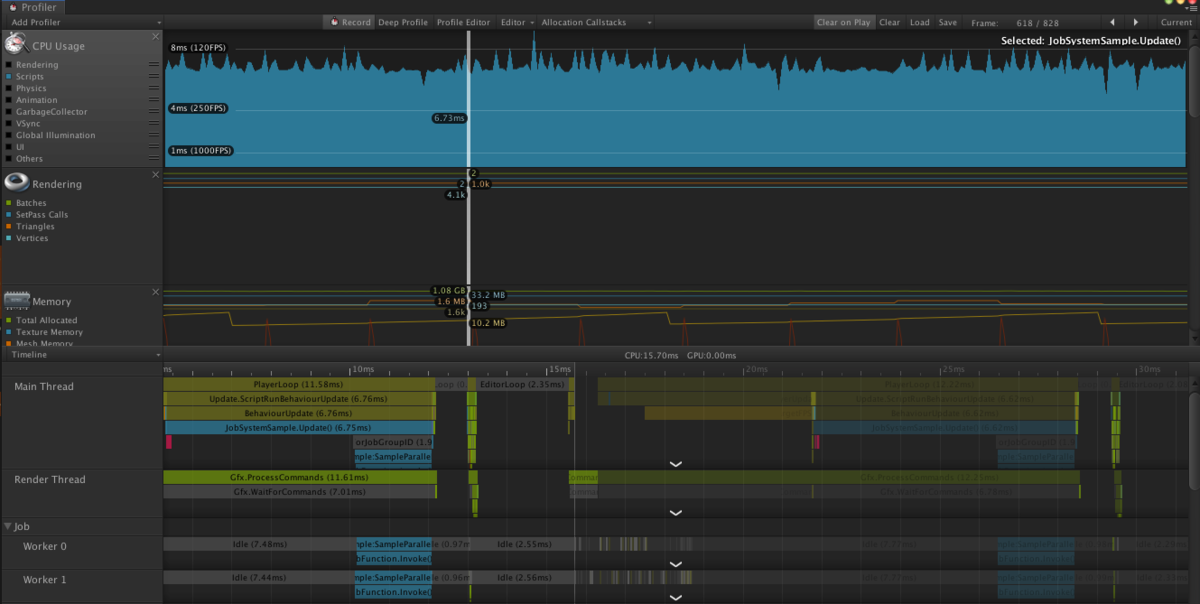Open the Profiler window options menu icon

click(1190, 8)
